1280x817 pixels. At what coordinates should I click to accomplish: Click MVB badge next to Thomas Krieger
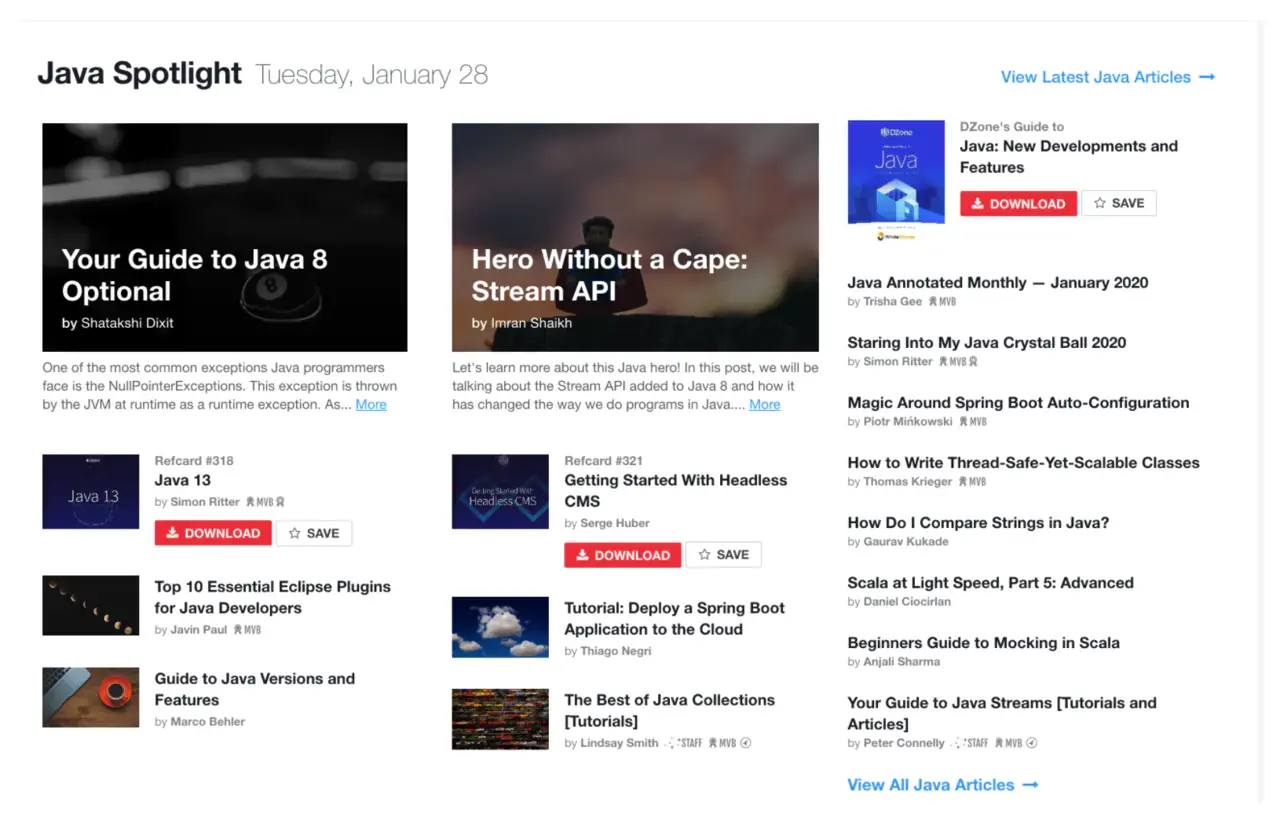pyautogui.click(x=973, y=482)
